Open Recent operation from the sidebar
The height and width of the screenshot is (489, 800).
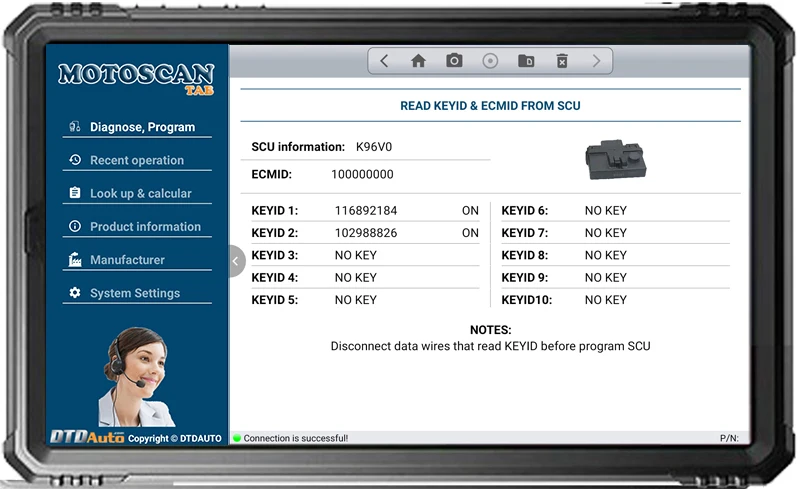coord(136,160)
